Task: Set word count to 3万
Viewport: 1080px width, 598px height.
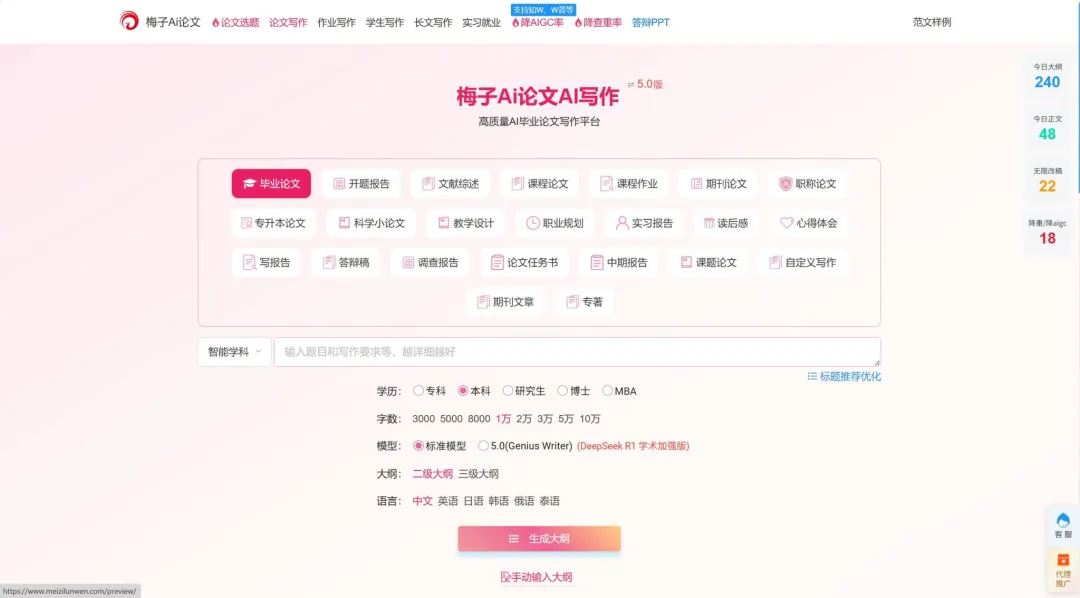Action: coord(545,419)
